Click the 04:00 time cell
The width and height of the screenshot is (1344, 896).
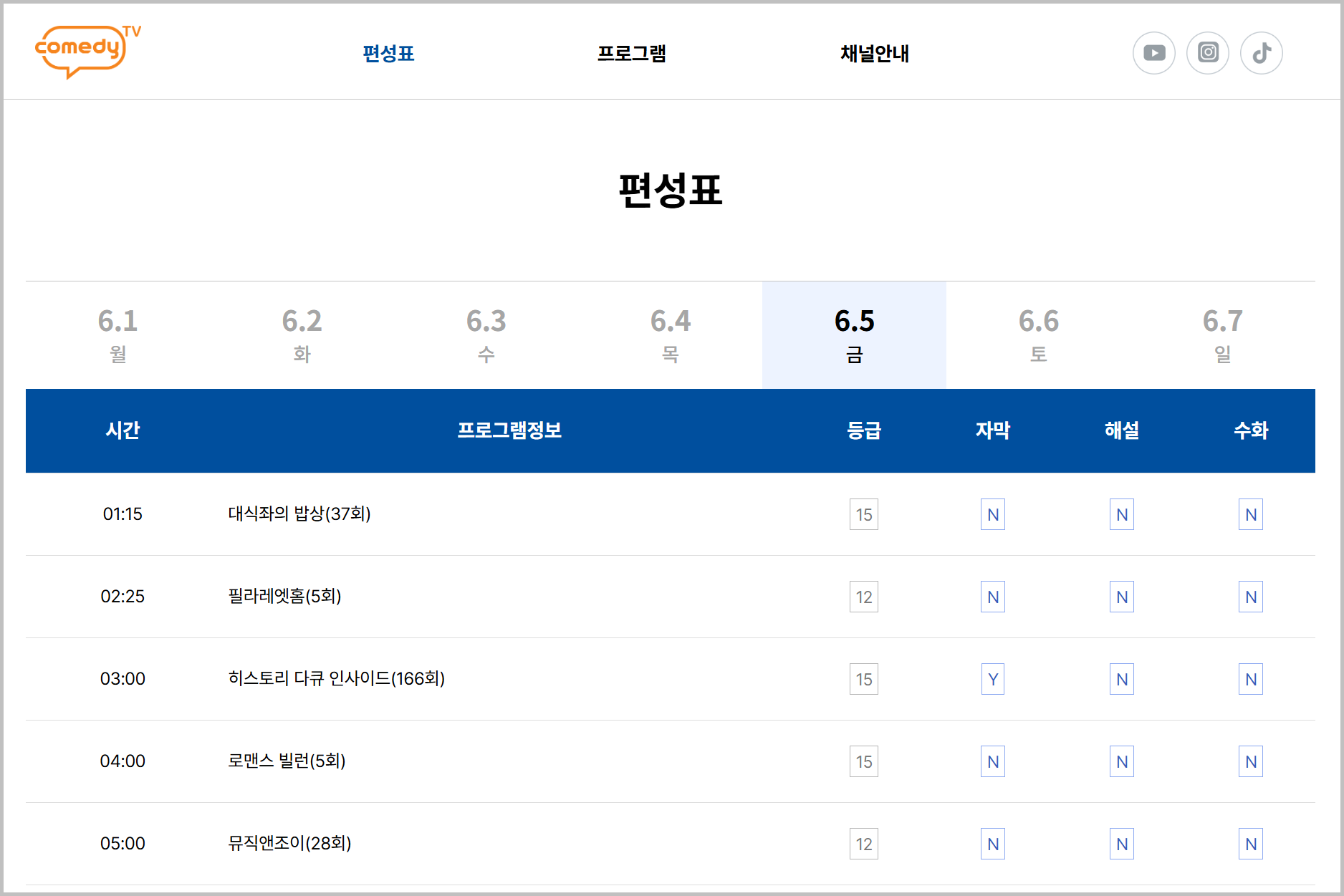123,761
